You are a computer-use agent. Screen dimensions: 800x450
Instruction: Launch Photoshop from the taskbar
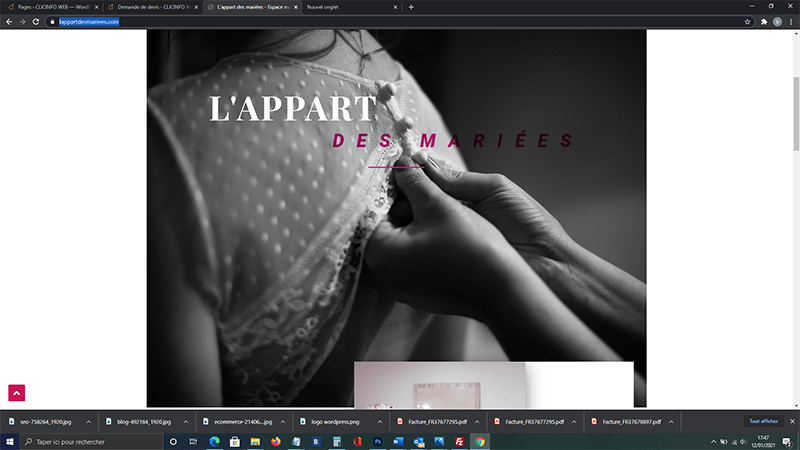point(379,441)
